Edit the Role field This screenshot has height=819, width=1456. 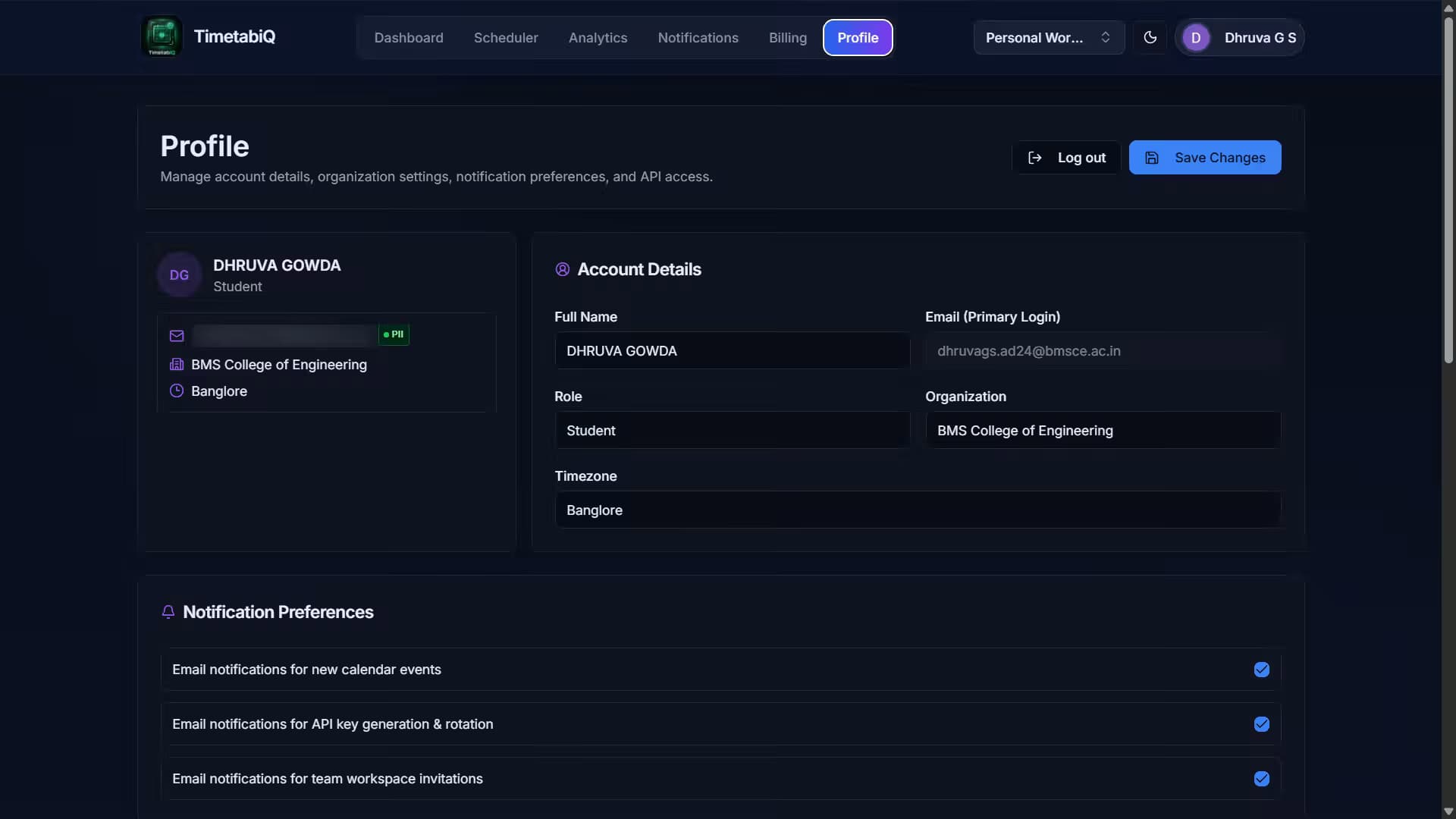point(733,430)
